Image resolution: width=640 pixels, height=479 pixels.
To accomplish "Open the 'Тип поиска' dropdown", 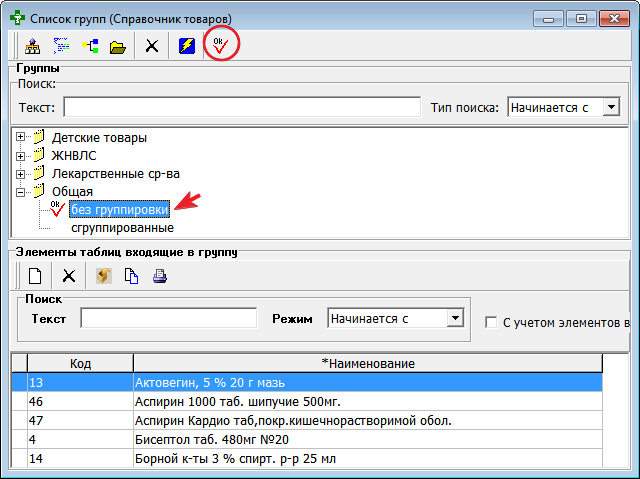I will click(612, 107).
